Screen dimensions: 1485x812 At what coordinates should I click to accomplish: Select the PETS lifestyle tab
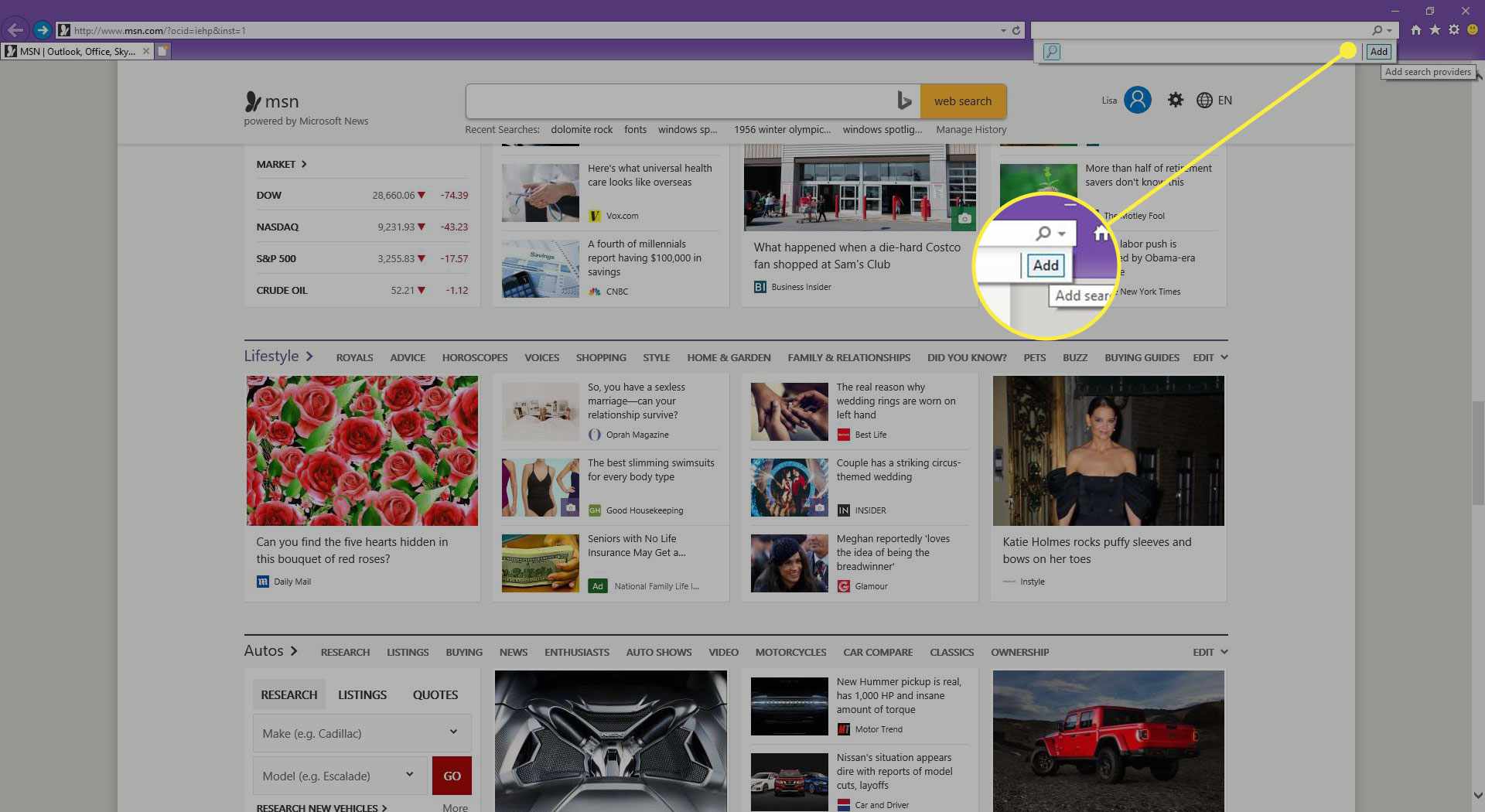1034,358
